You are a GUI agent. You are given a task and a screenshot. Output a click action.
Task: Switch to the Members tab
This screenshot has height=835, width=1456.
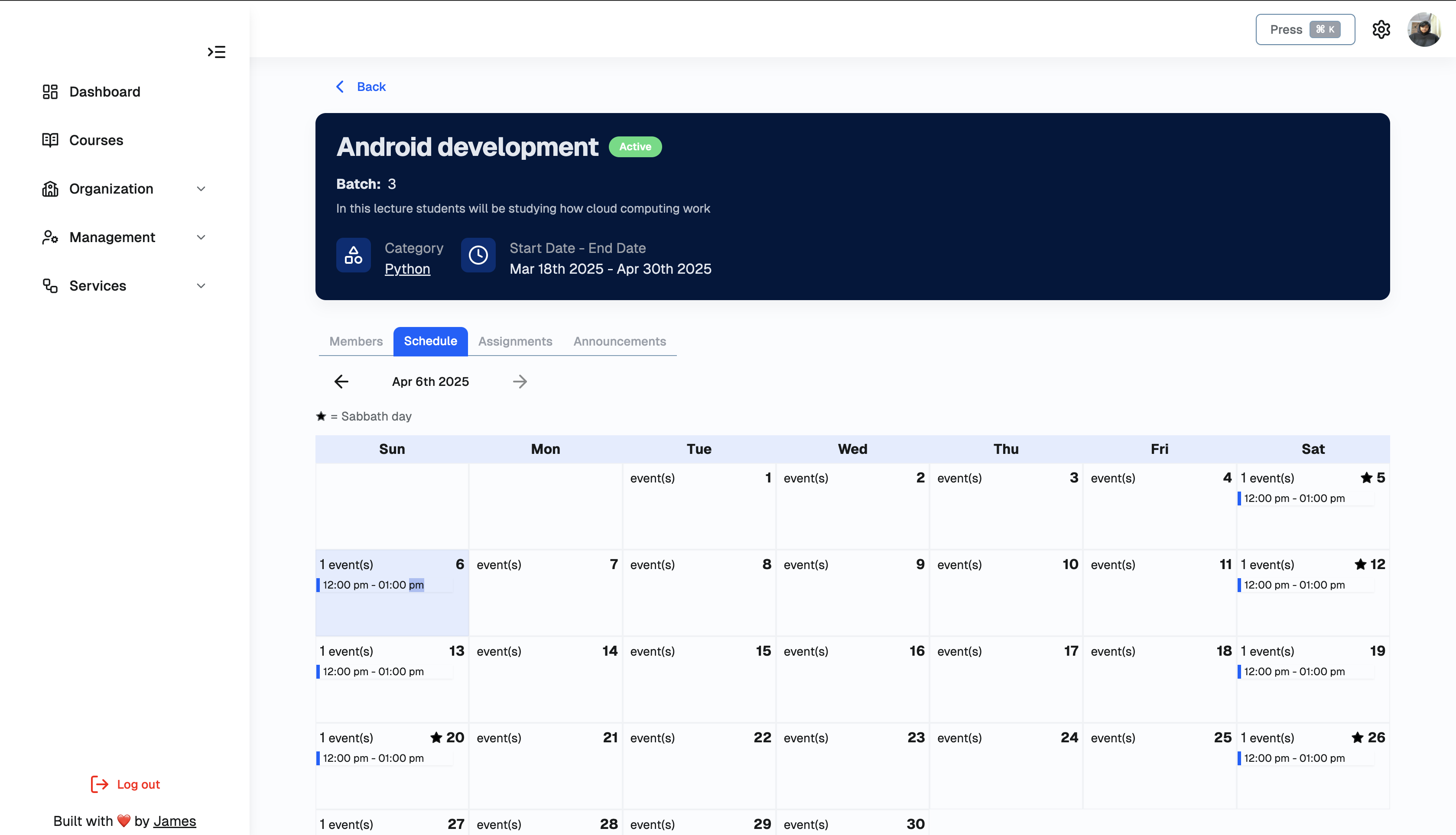356,341
